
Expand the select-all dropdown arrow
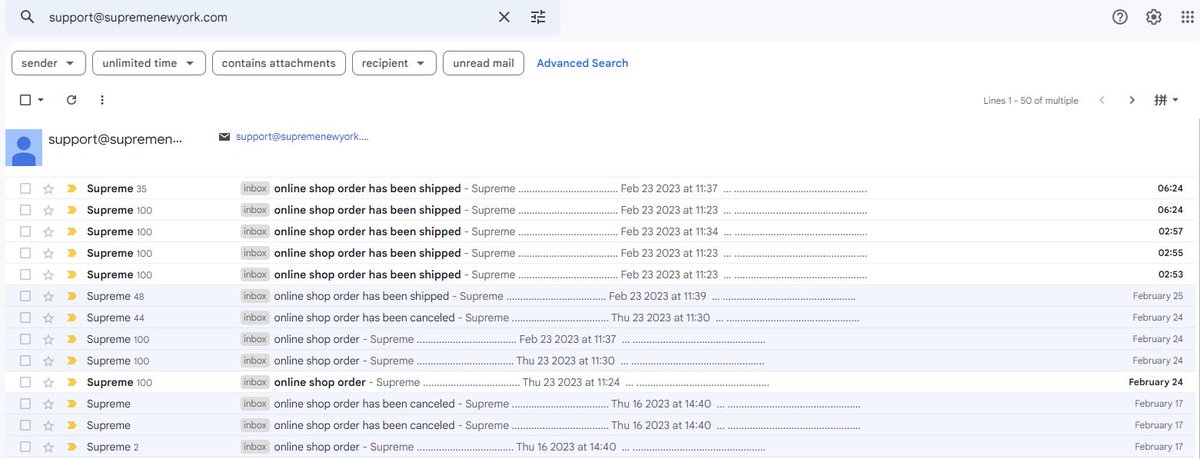pyautogui.click(x=41, y=100)
